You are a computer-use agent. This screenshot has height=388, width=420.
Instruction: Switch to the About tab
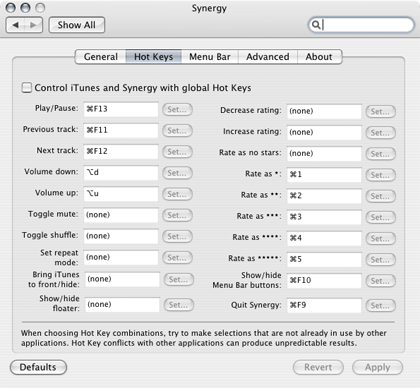tap(319, 57)
